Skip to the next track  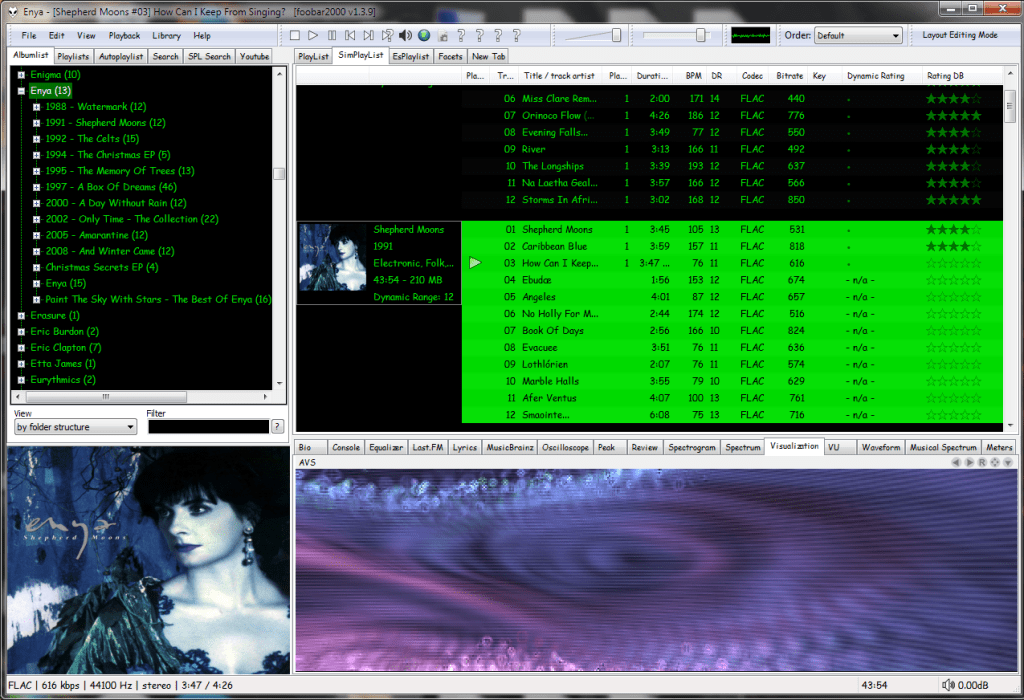point(369,36)
